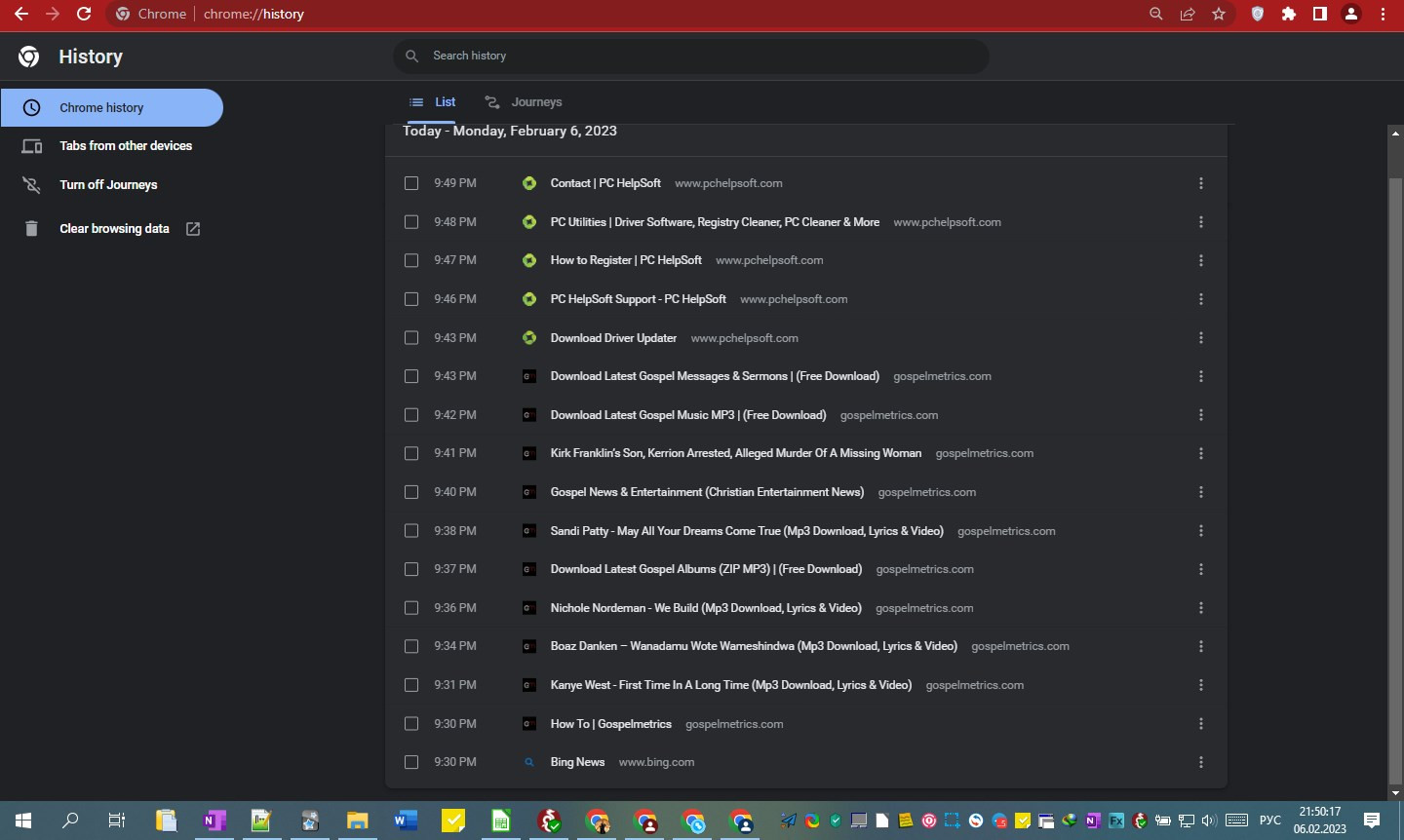Viewport: 1404px width, 840px height.
Task: Go back with the browser back arrow
Action: tap(21, 14)
